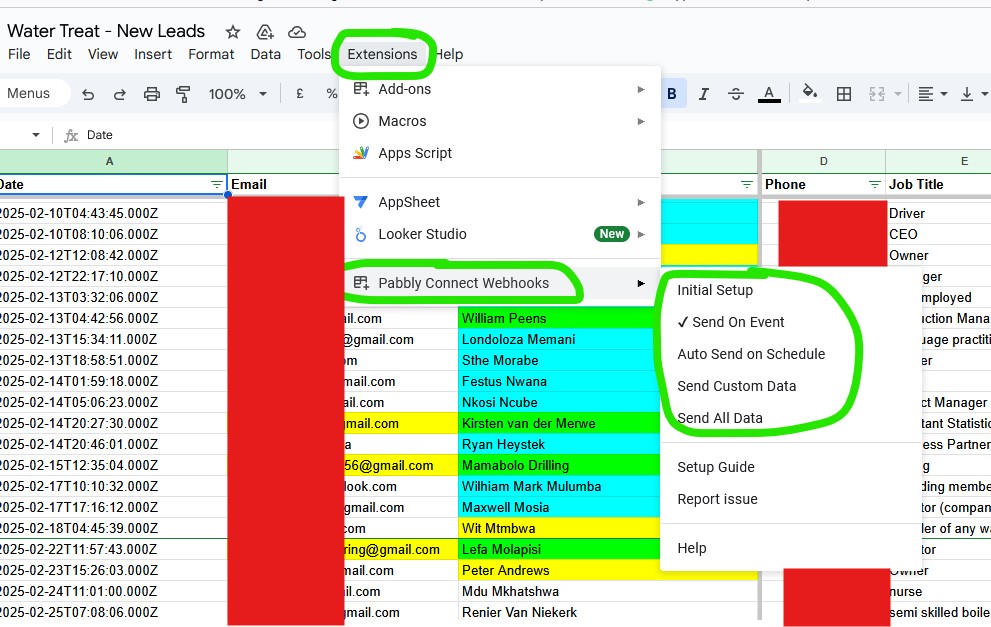Expand the Add-ons submenu
Image resolution: width=991 pixels, height=627 pixels.
point(500,89)
